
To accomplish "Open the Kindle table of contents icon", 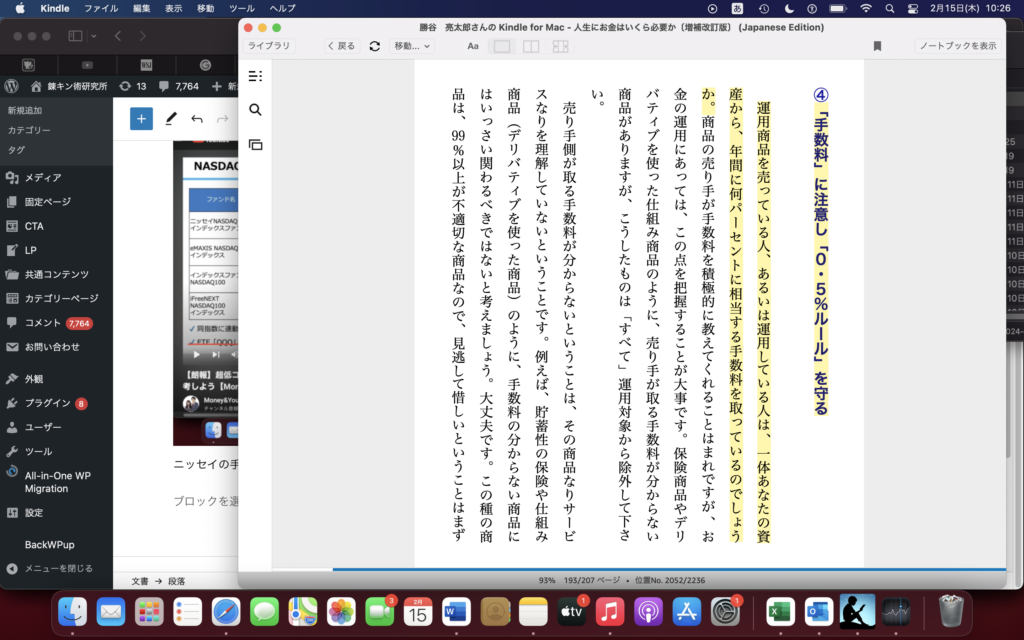I will (x=255, y=76).
